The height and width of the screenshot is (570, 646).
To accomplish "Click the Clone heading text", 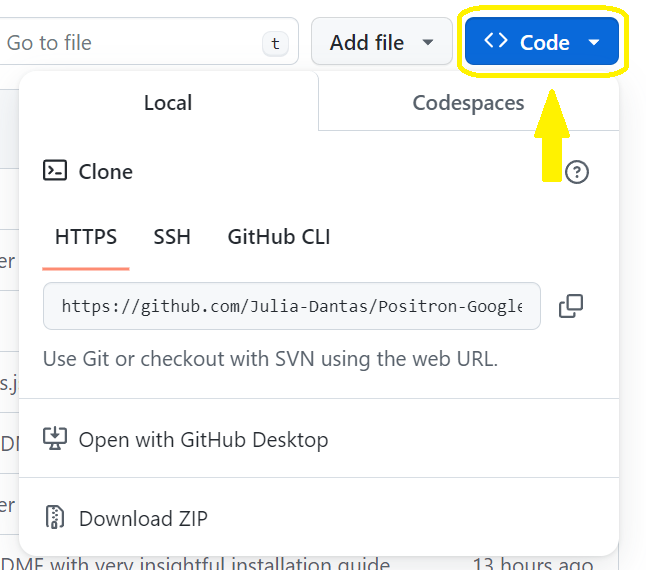I will coord(106,172).
